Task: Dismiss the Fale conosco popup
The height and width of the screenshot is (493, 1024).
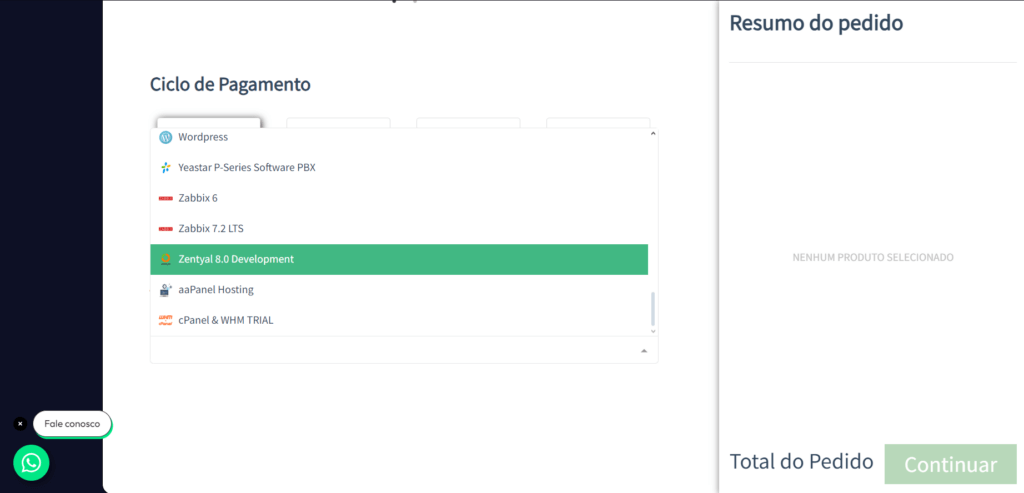Action: tap(20, 424)
